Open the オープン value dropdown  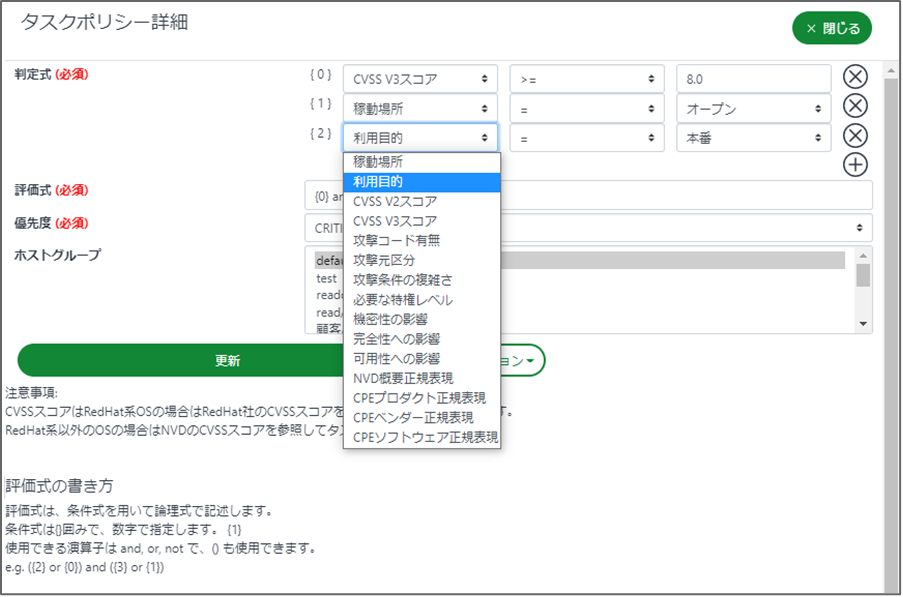click(x=753, y=108)
